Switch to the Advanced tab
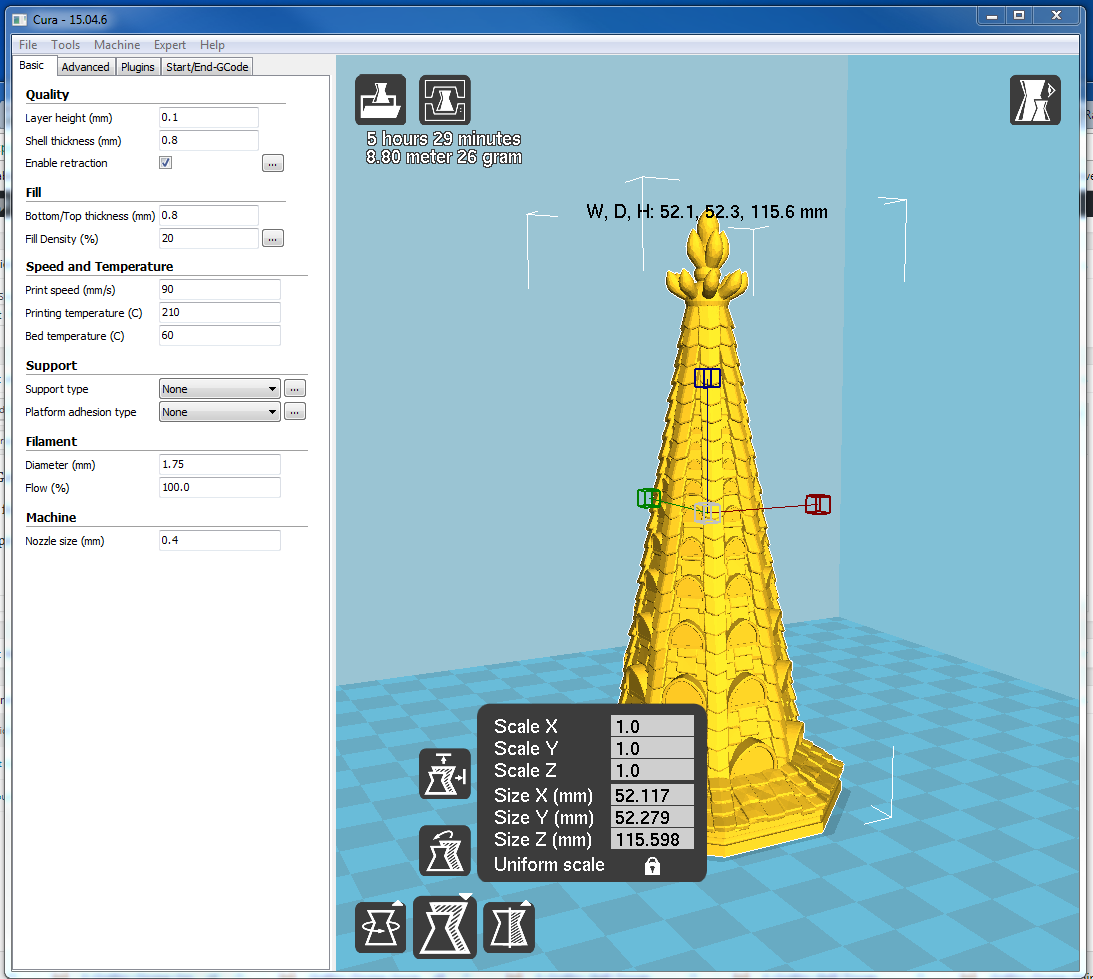This screenshot has width=1093, height=979. [85, 67]
